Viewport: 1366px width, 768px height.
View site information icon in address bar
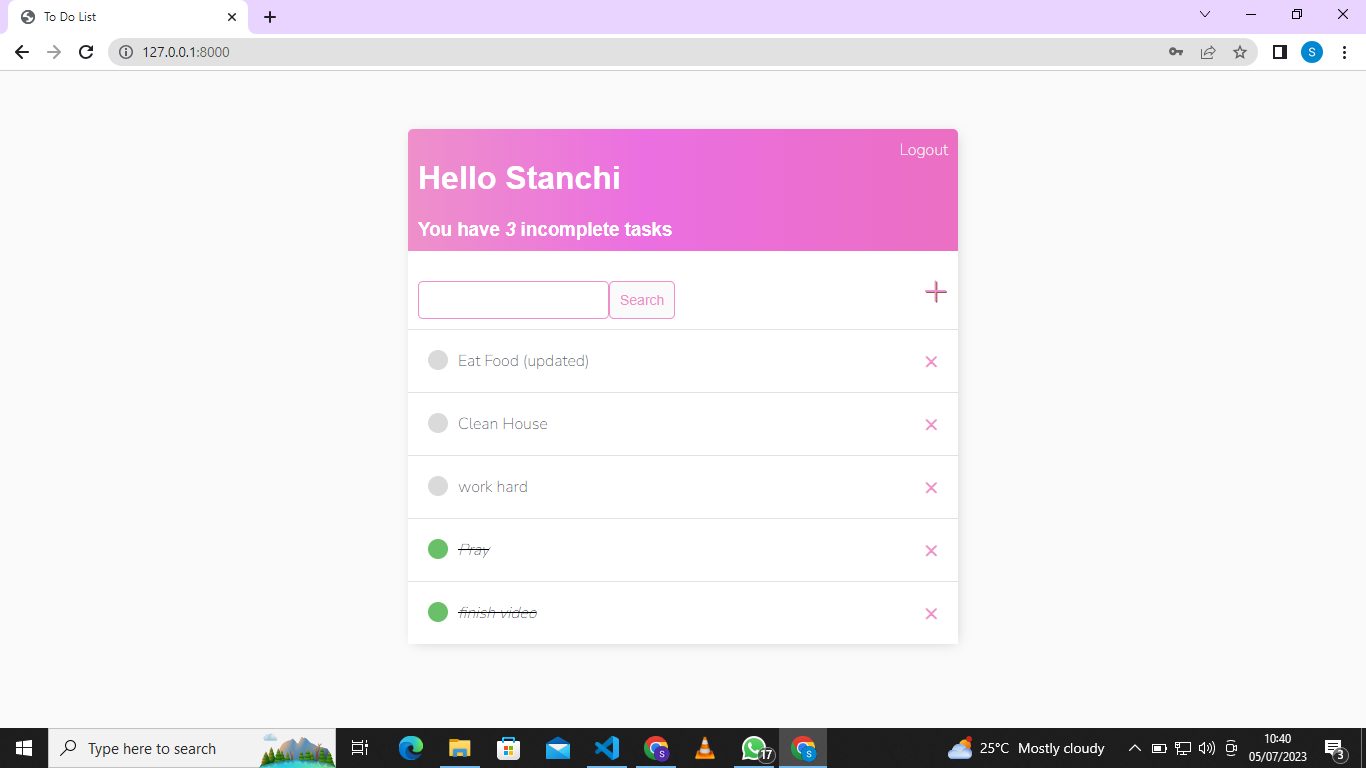tap(126, 52)
